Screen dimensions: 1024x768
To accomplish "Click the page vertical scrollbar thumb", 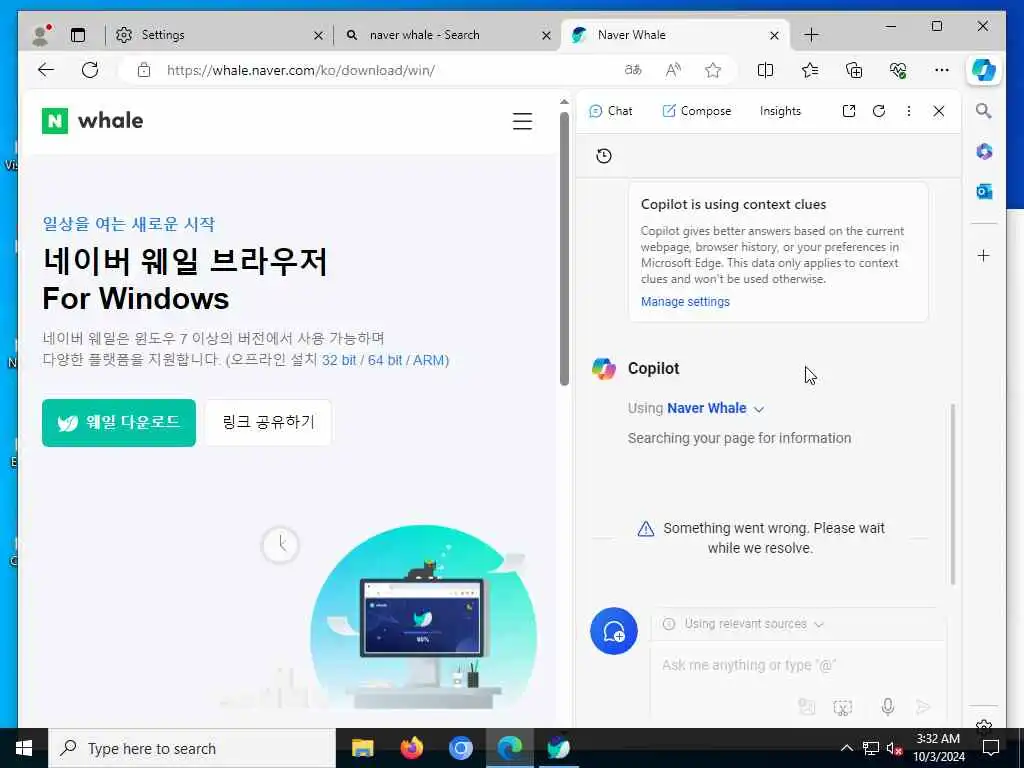I will (x=564, y=249).
